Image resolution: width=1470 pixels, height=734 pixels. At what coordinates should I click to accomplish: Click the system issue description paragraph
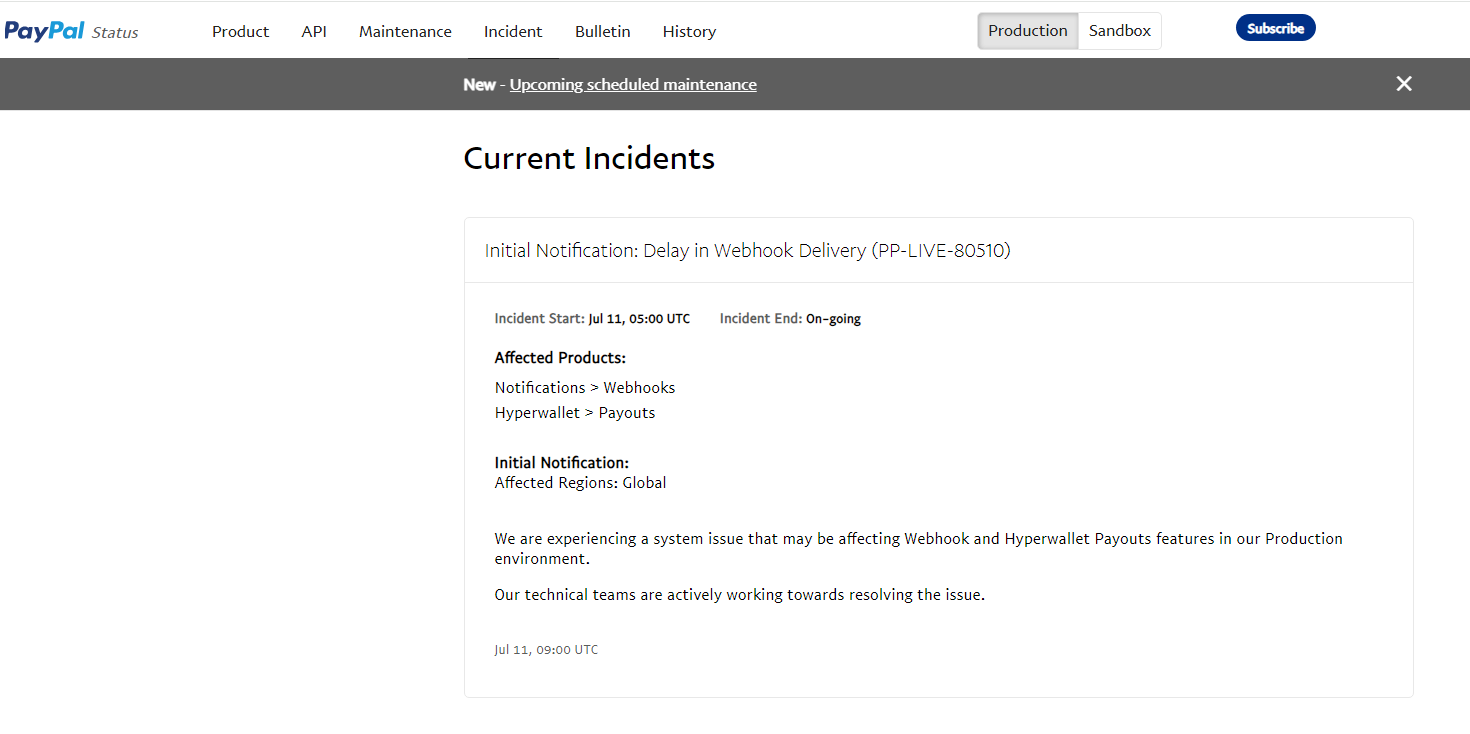coord(918,549)
